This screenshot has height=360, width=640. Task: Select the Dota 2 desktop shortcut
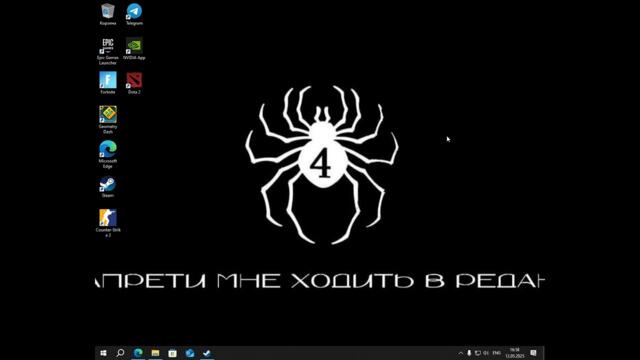click(134, 83)
